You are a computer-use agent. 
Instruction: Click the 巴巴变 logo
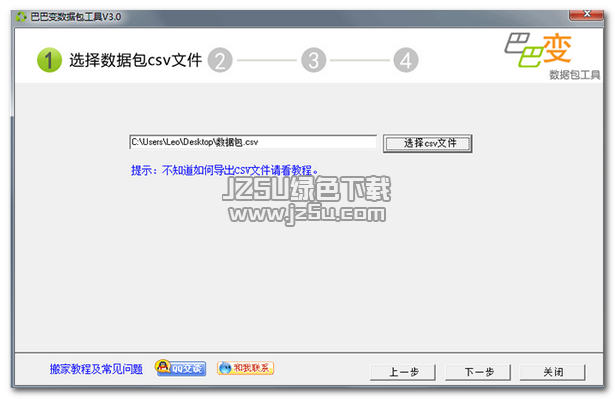tap(538, 50)
